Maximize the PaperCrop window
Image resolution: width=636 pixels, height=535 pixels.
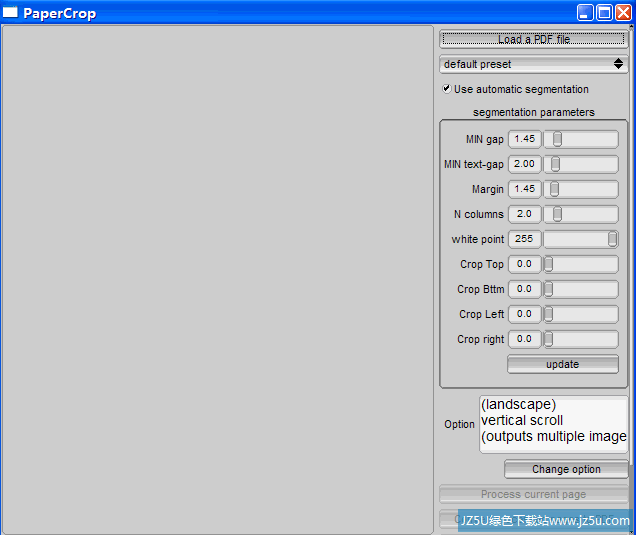604,13
